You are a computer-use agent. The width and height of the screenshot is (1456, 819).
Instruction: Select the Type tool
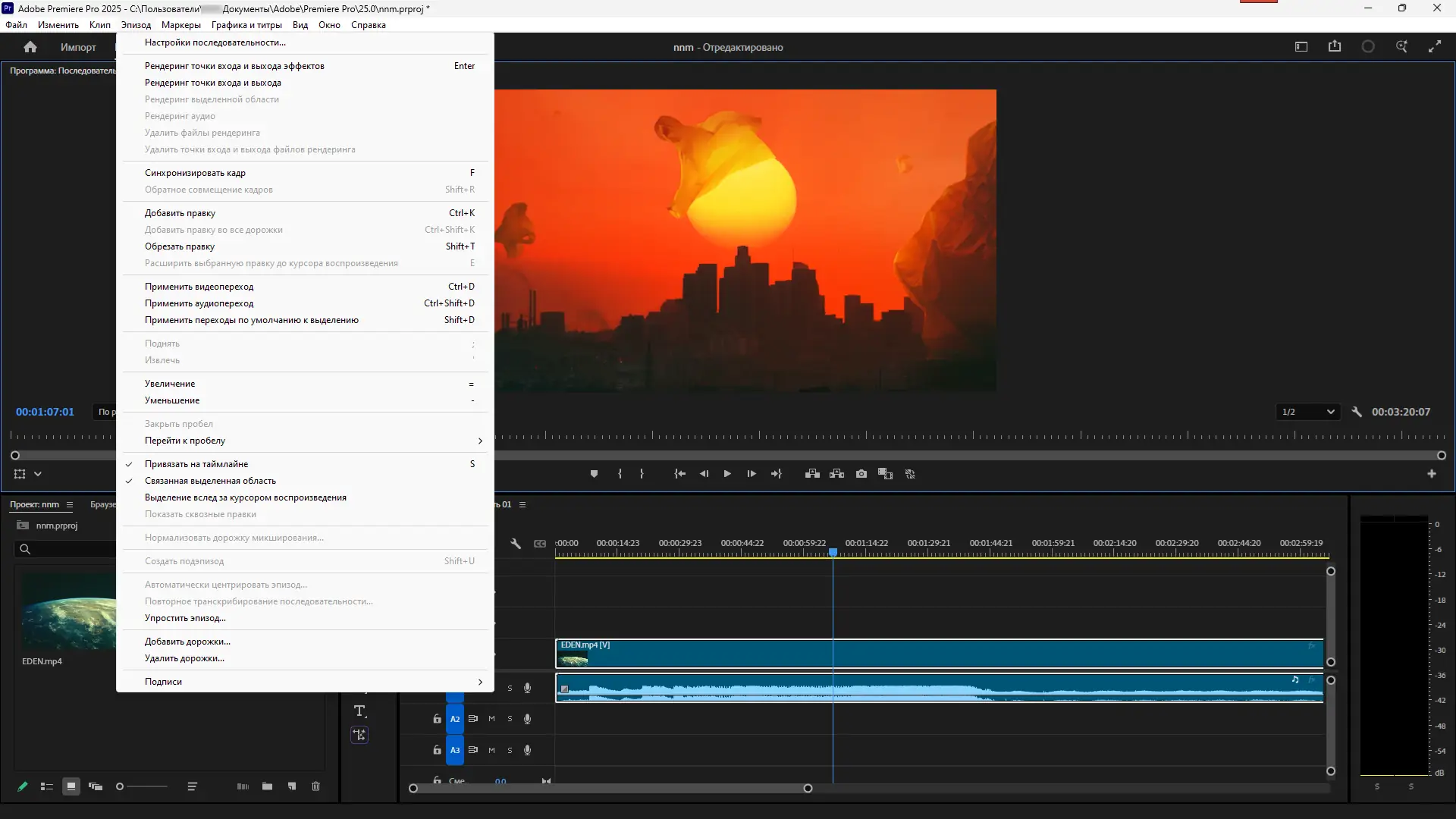359,711
